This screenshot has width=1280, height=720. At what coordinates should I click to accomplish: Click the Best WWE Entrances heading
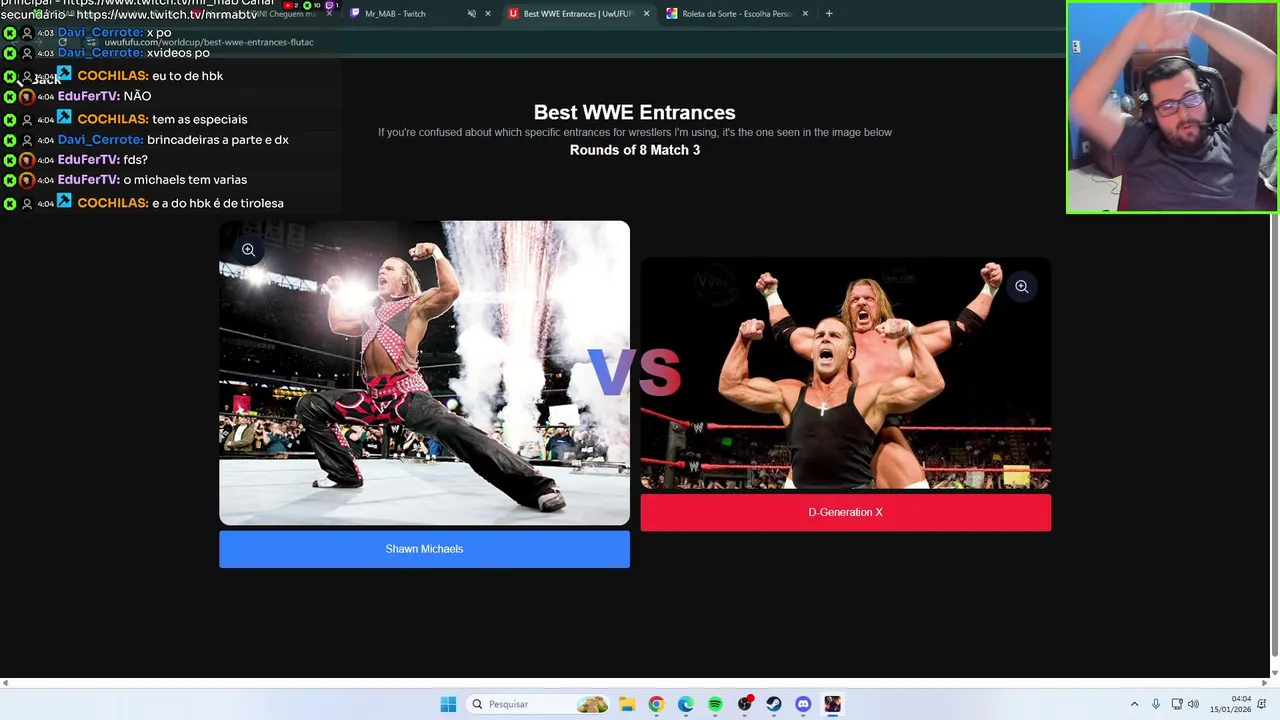click(634, 113)
